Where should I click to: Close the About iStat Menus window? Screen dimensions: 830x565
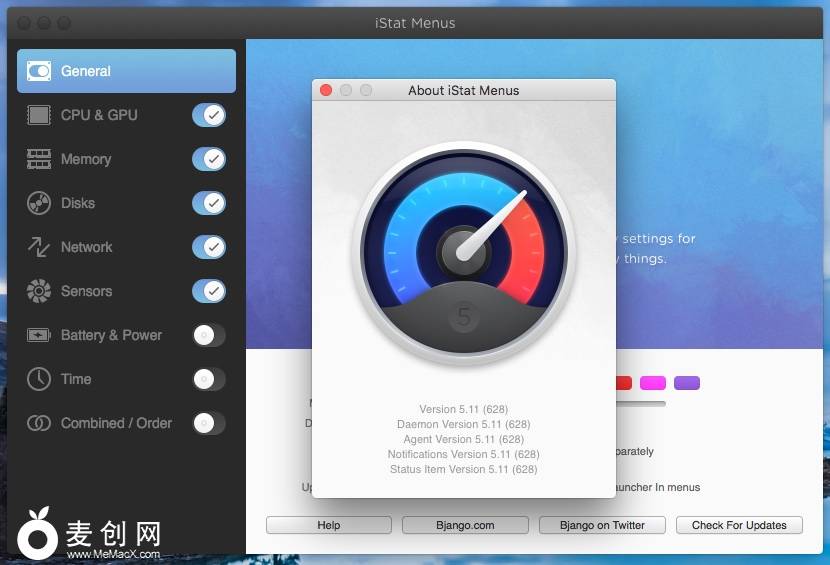coord(326,90)
